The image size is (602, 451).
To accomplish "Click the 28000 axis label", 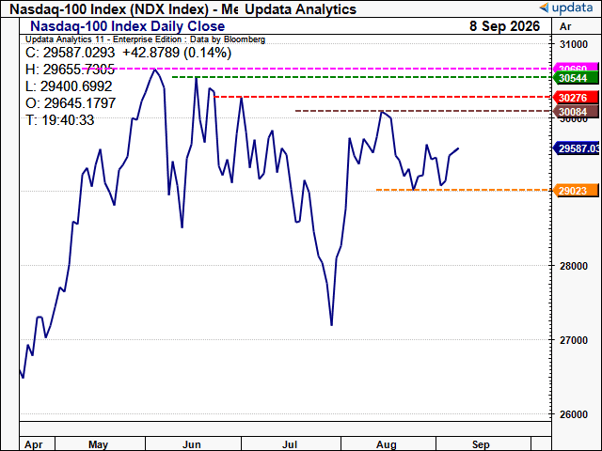I will [x=574, y=266].
